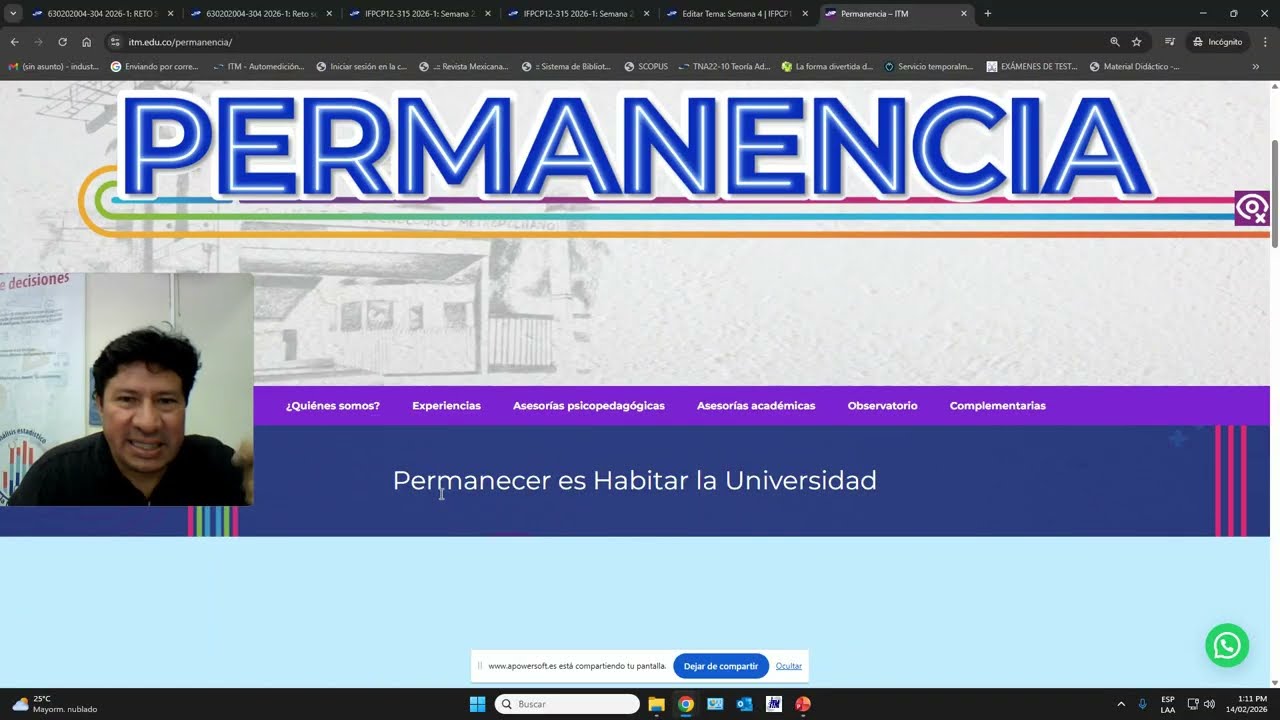Open the WhatsApp chat floating button

(x=1227, y=645)
